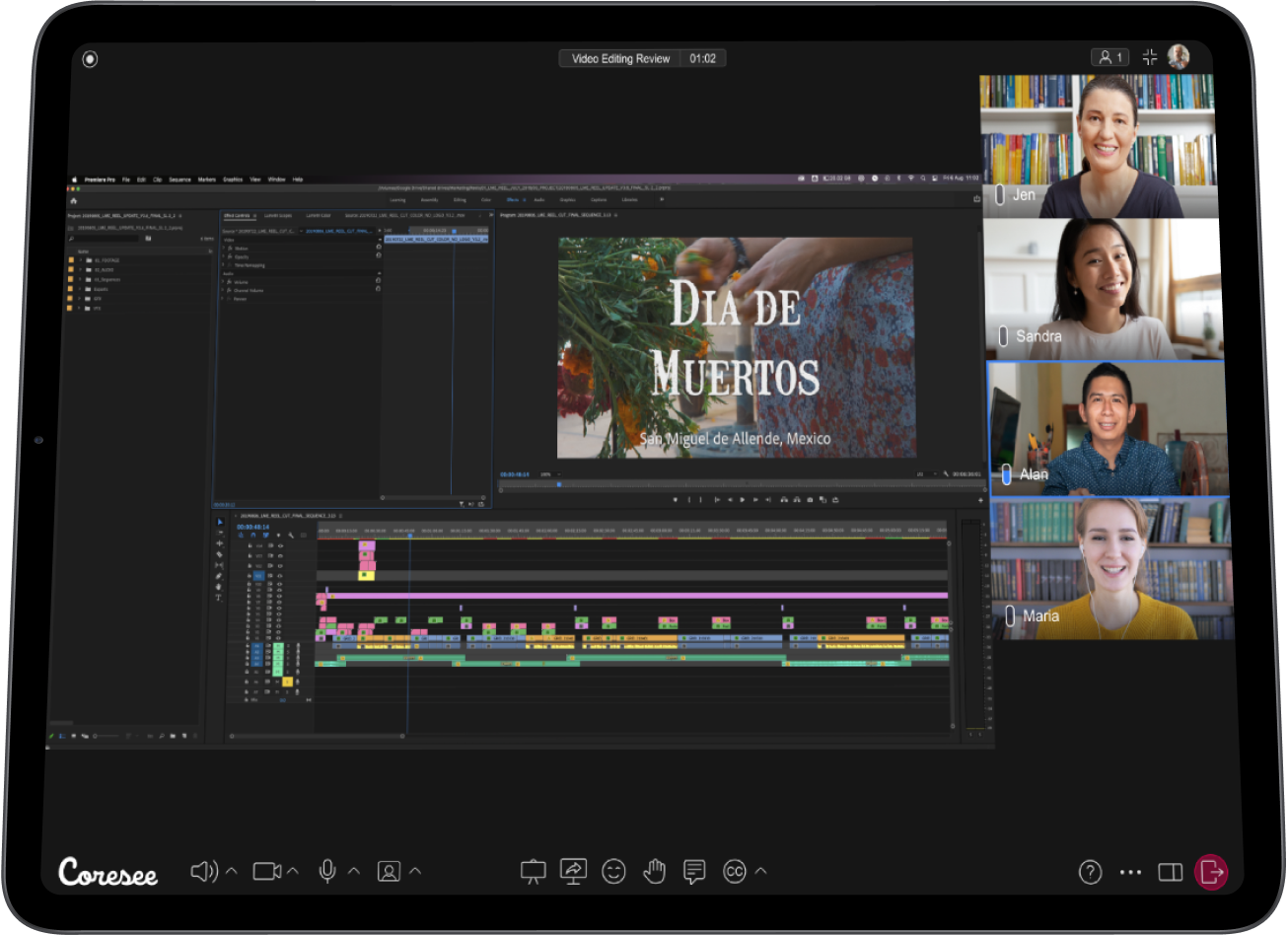Switch to the Lumetri Color panel tab
1288x935 pixels.
[319, 215]
